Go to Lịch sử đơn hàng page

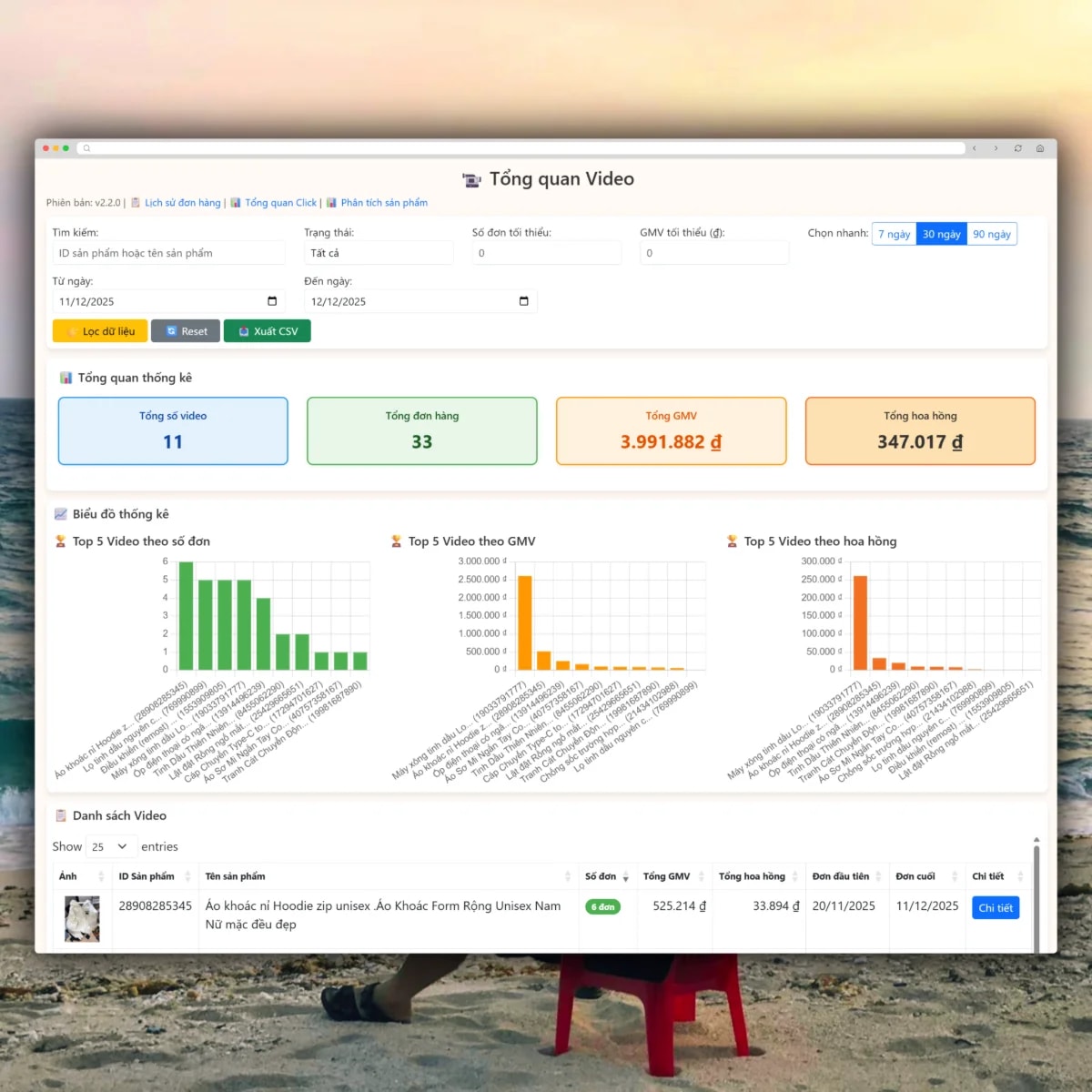click(182, 203)
